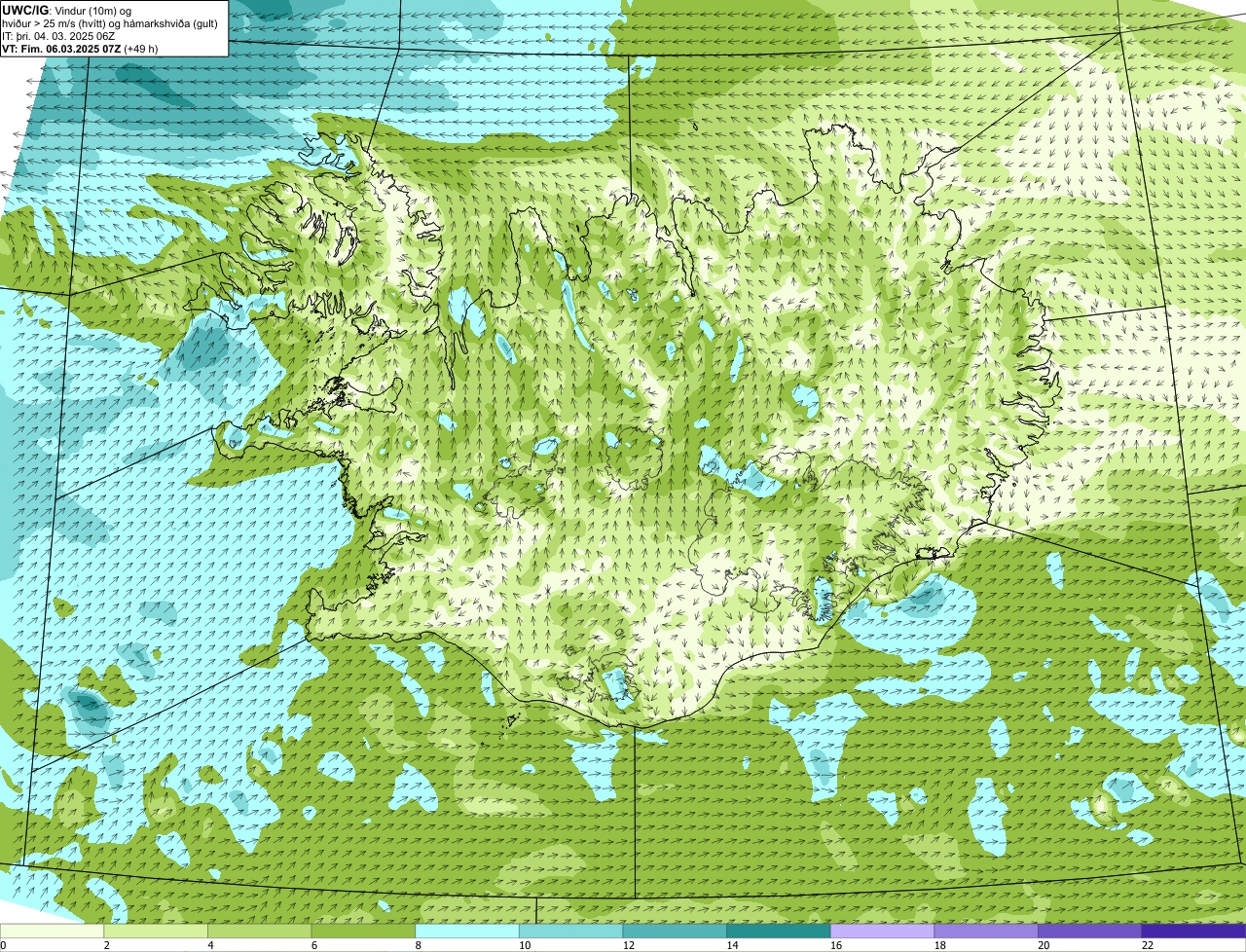Click the legend scale label "14"

732,945
